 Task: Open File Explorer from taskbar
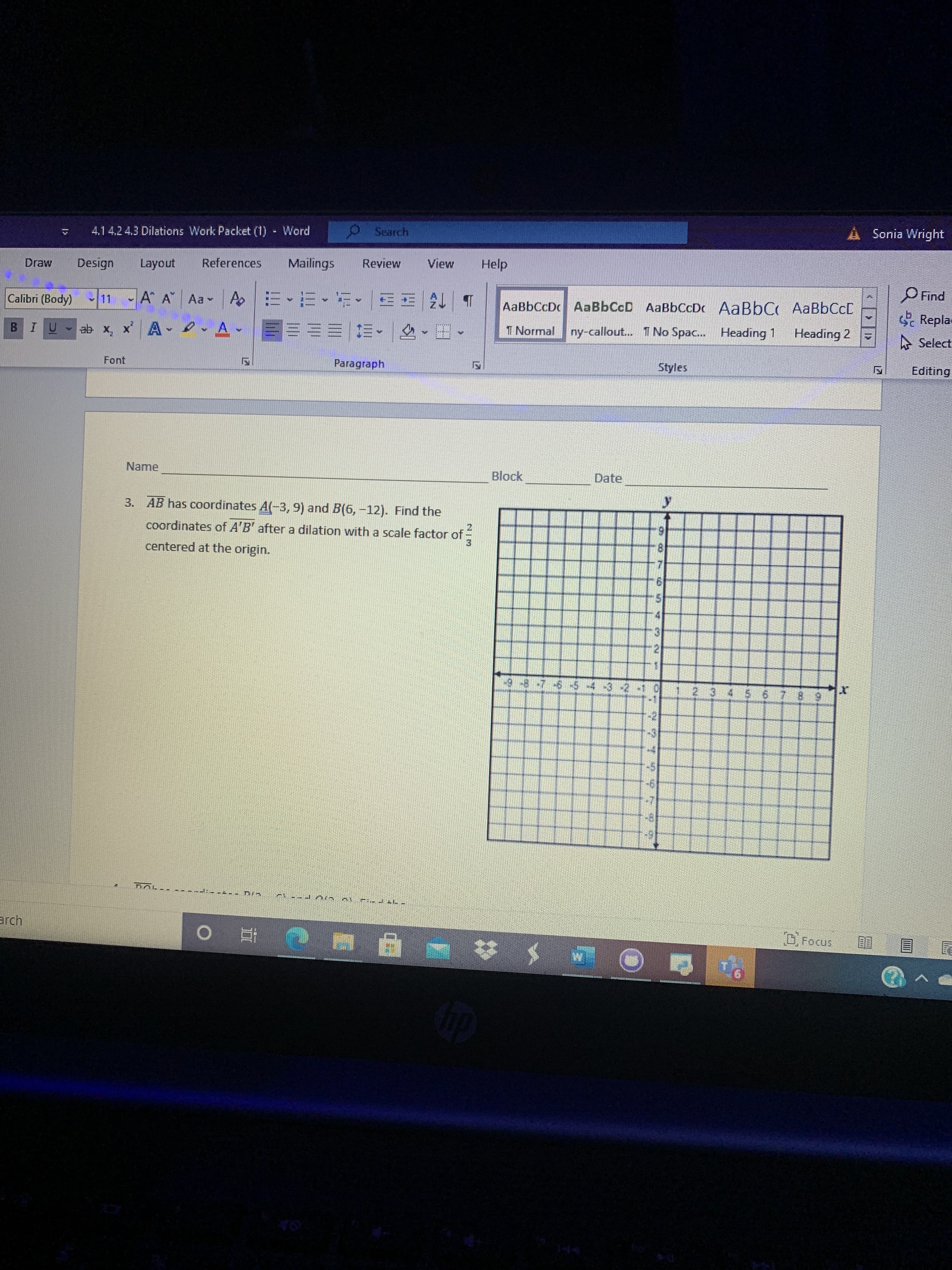tap(343, 941)
